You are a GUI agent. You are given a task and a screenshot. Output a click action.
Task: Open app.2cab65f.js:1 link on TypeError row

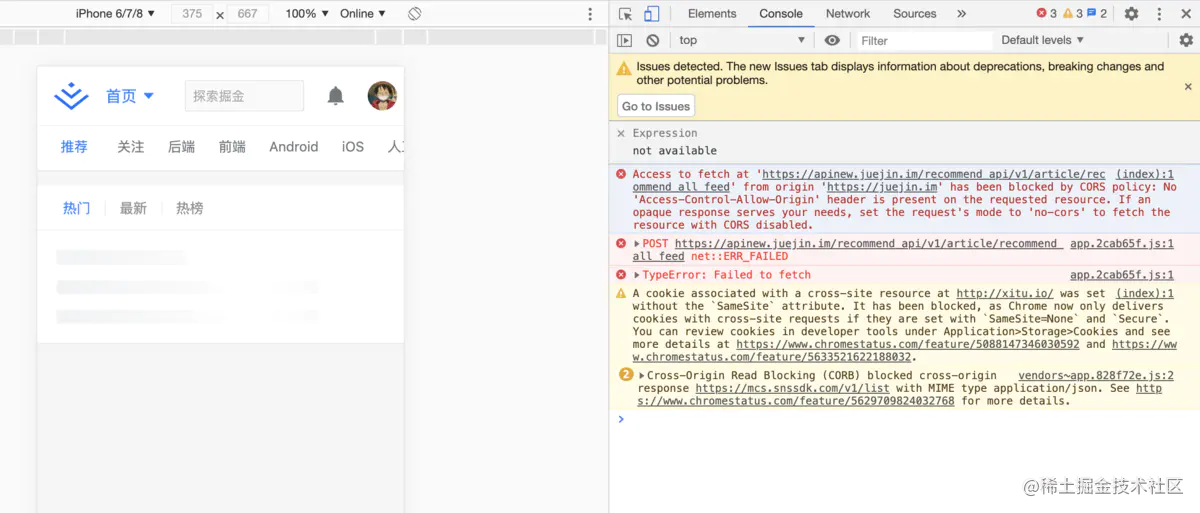click(x=1122, y=275)
